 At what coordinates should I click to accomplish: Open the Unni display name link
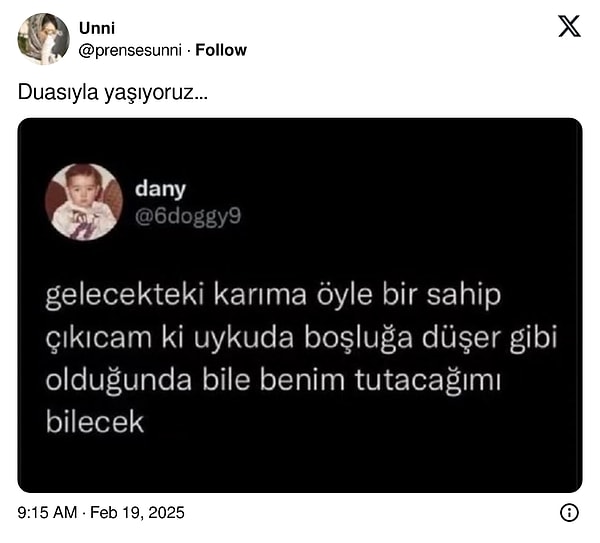tap(97, 28)
